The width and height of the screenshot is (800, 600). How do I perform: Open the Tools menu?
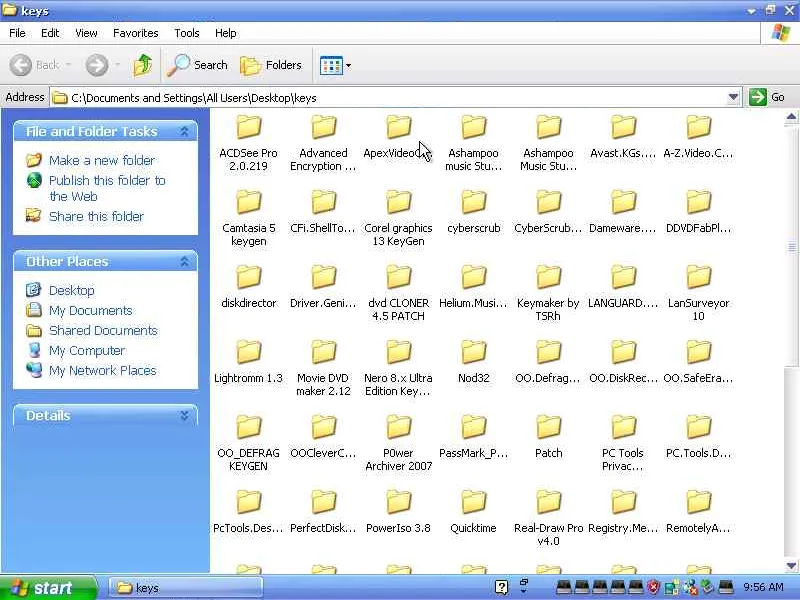coord(187,33)
